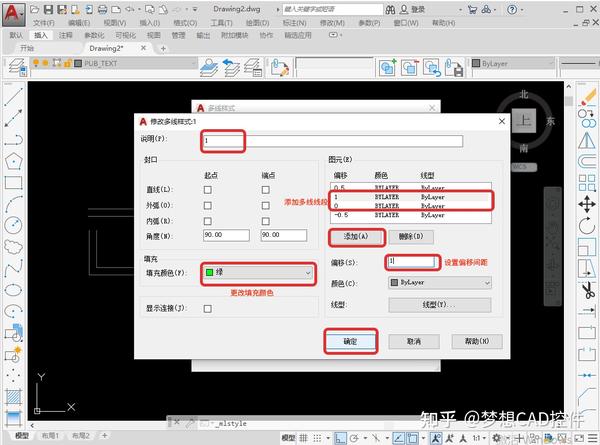This screenshot has width=600, height=445.
Task: Click the 取消 button
Action: tap(414, 341)
